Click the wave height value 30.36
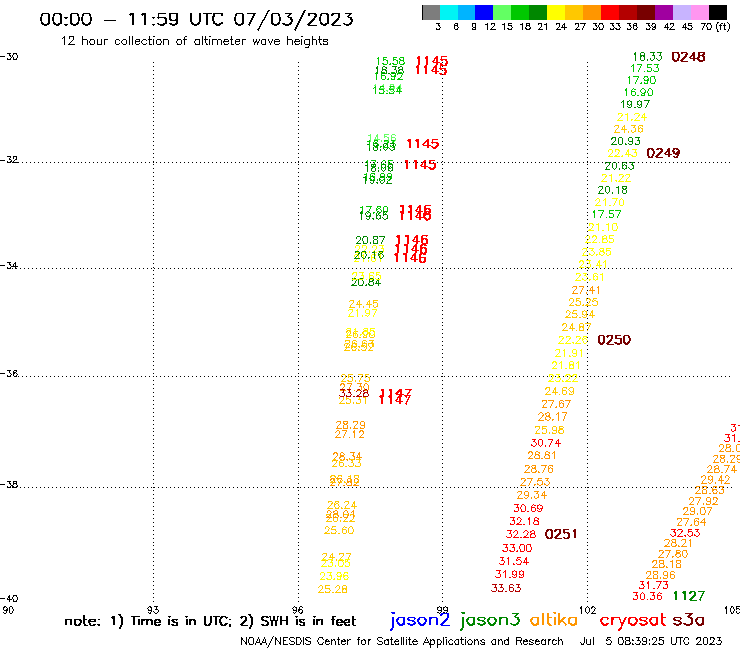The image size is (740, 650). coord(648,597)
